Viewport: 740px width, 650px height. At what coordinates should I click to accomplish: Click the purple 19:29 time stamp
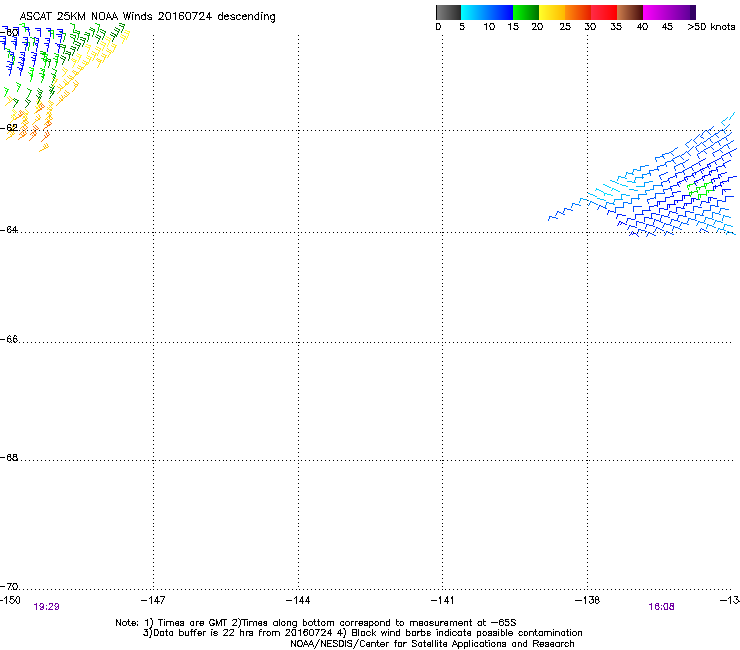pyautogui.click(x=46, y=607)
